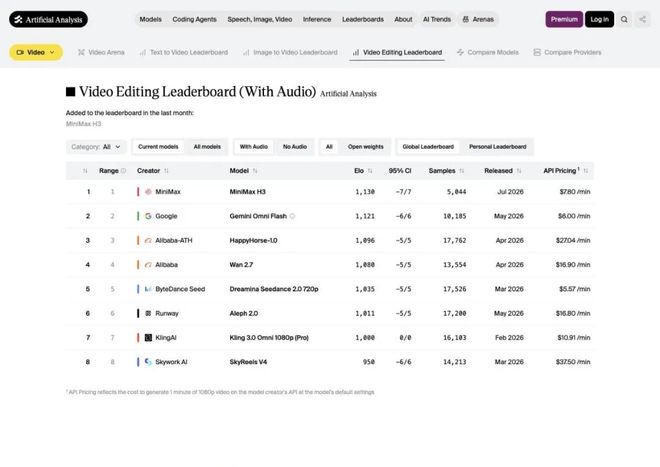Click the info icon beside Gemini Omni Flash

292,216
